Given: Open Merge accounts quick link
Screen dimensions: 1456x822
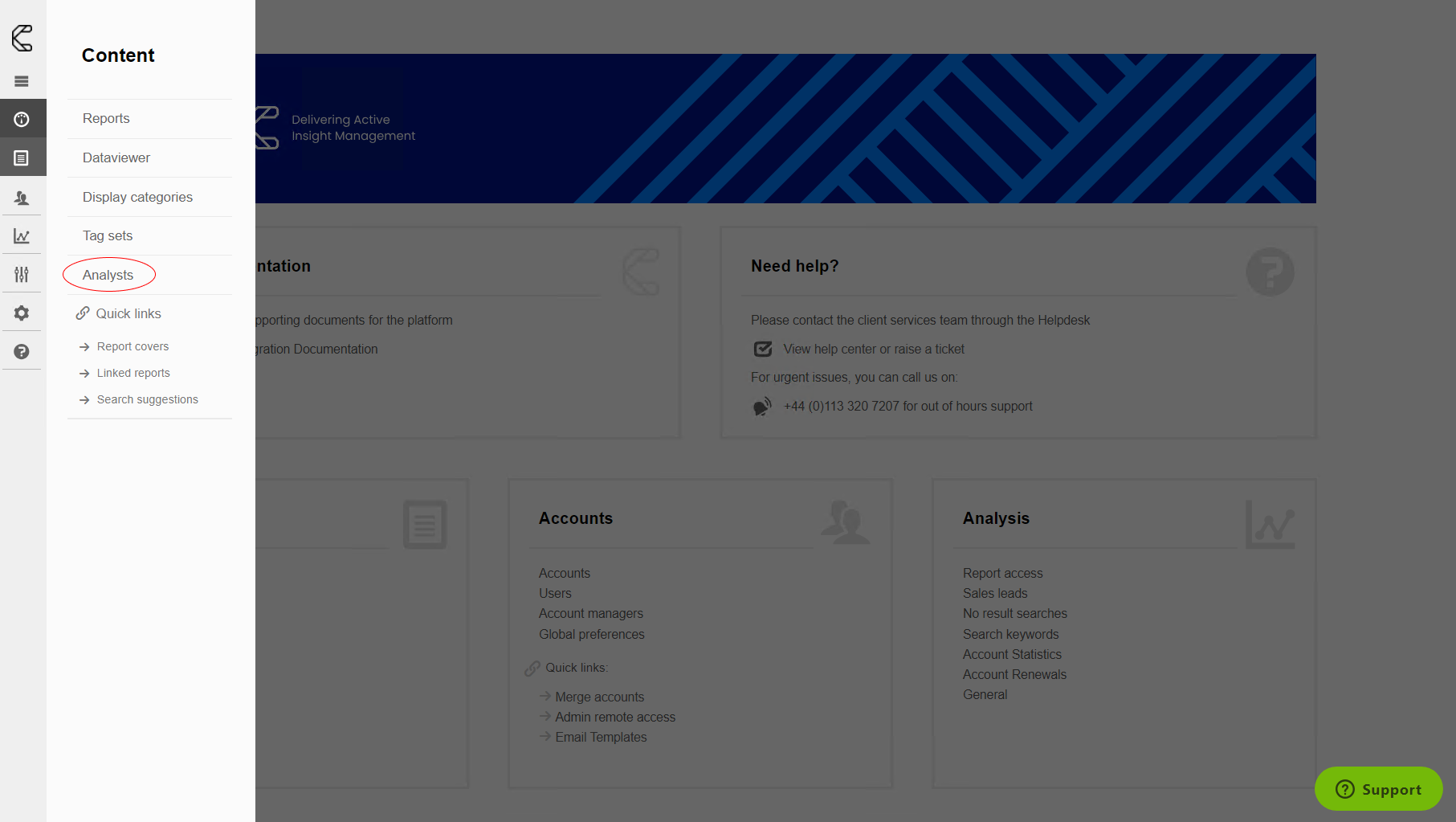Looking at the screenshot, I should [599, 697].
